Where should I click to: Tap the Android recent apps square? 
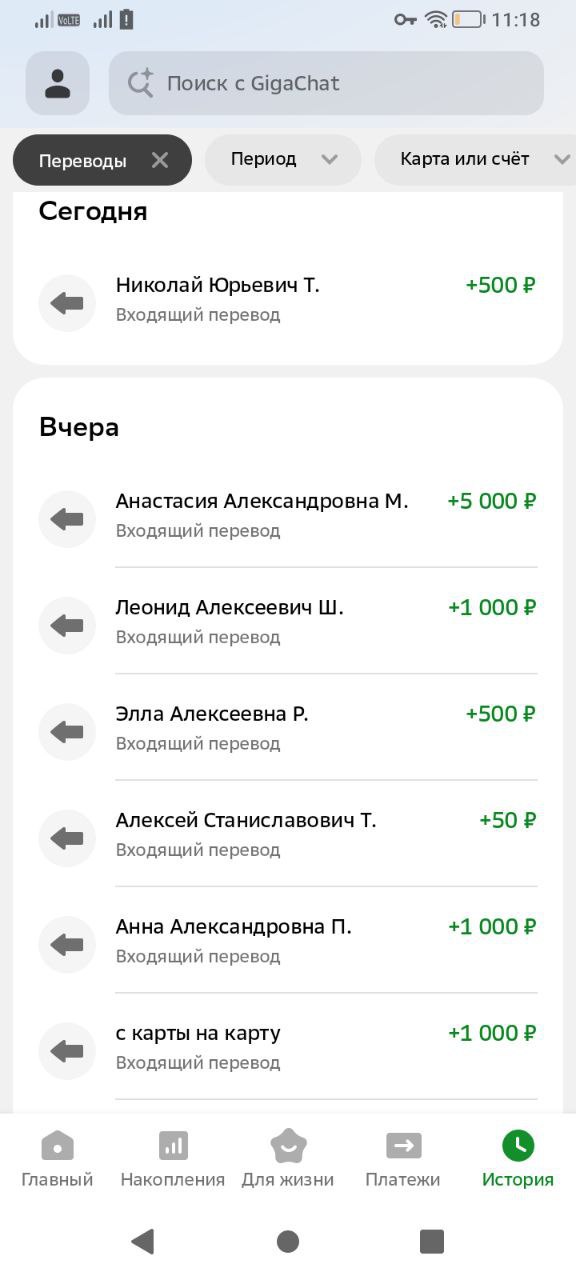coord(432,1241)
